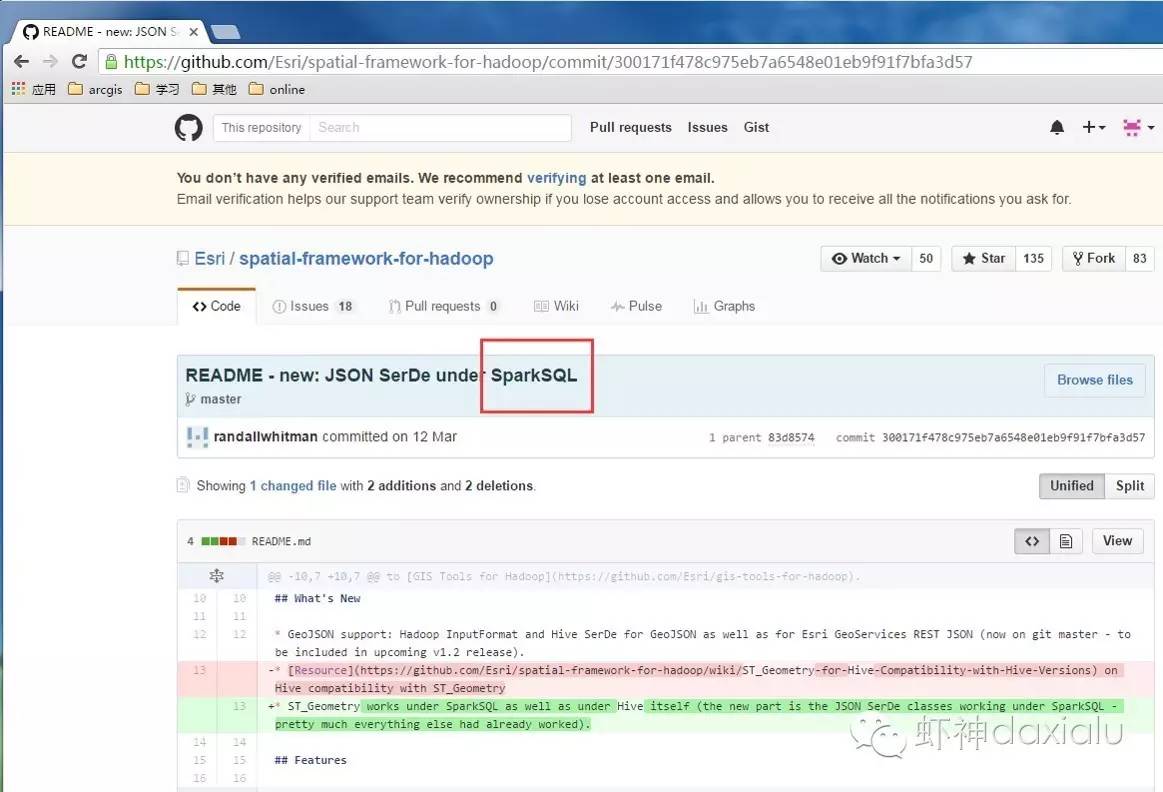Open the Pulse tab
This screenshot has width=1163, height=792.
click(x=636, y=306)
